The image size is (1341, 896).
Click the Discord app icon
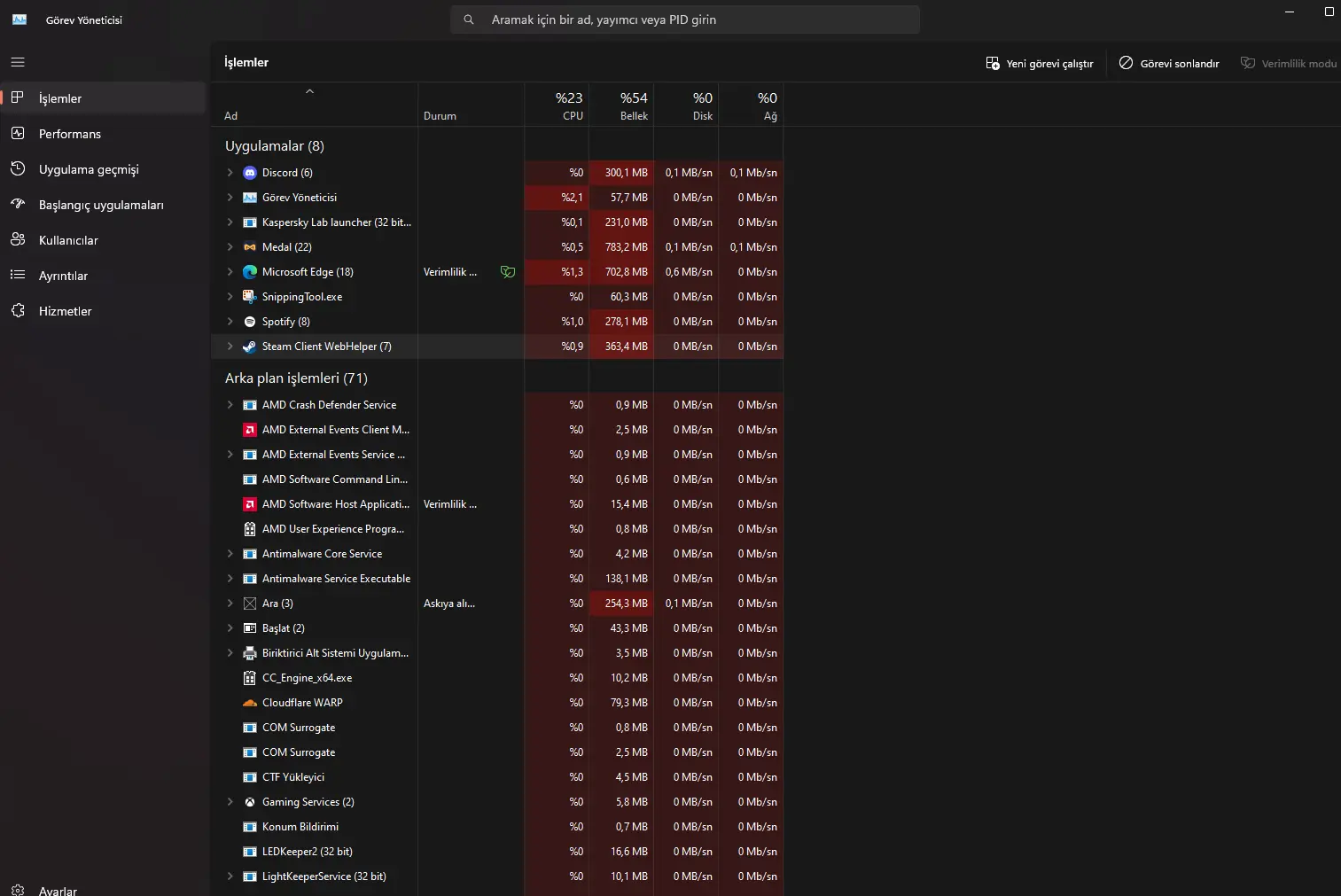[250, 173]
